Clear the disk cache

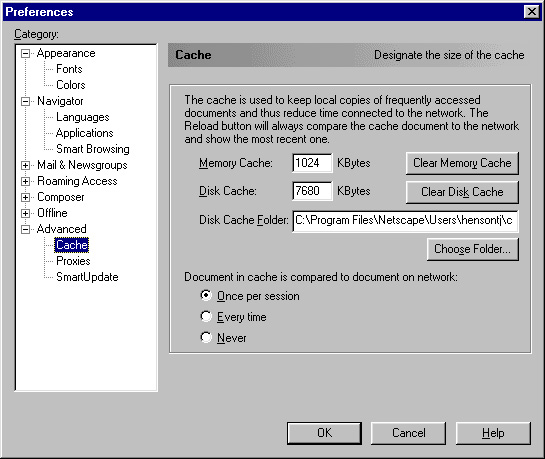[x=462, y=192]
